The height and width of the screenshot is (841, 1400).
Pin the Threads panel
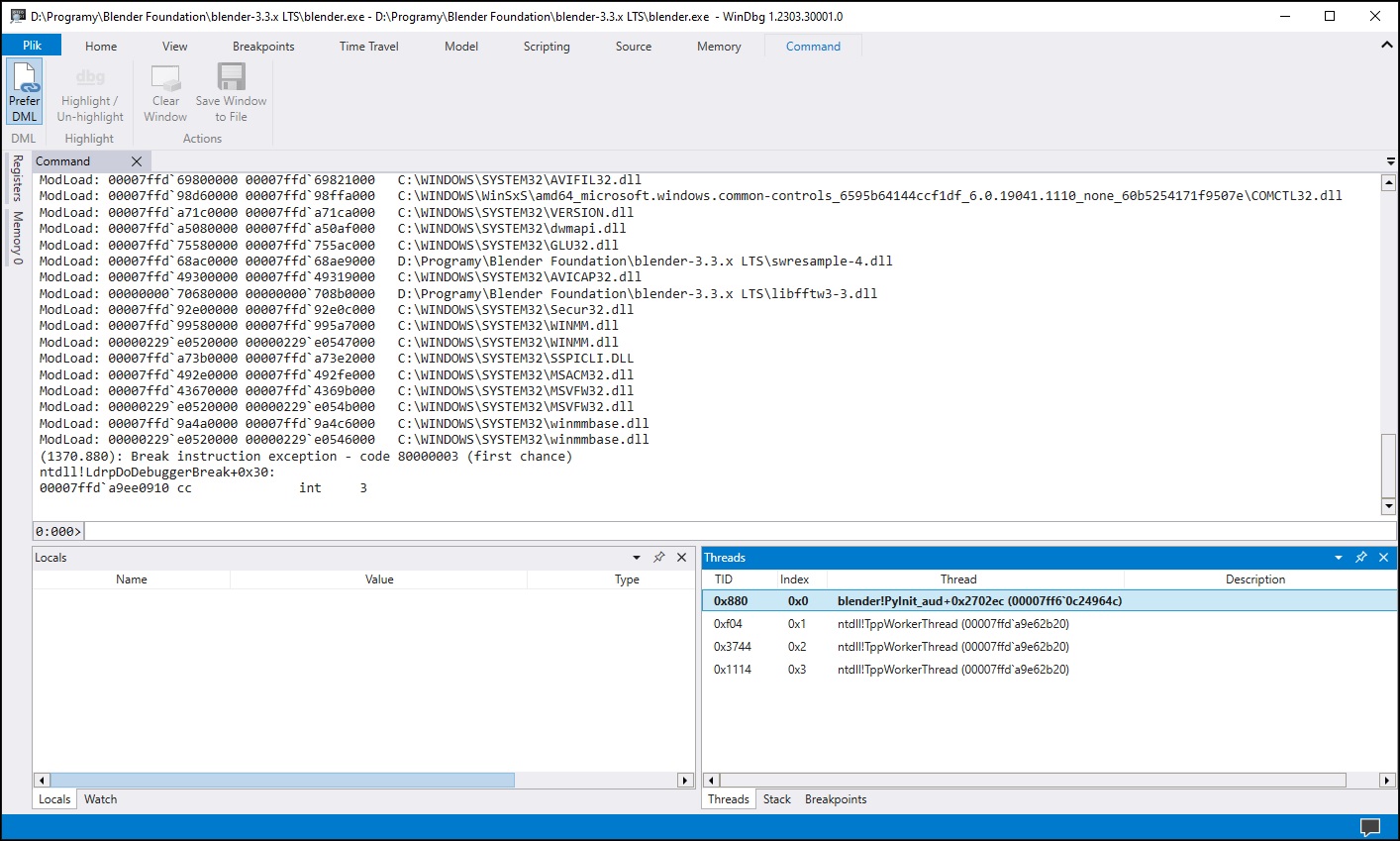click(x=1361, y=557)
